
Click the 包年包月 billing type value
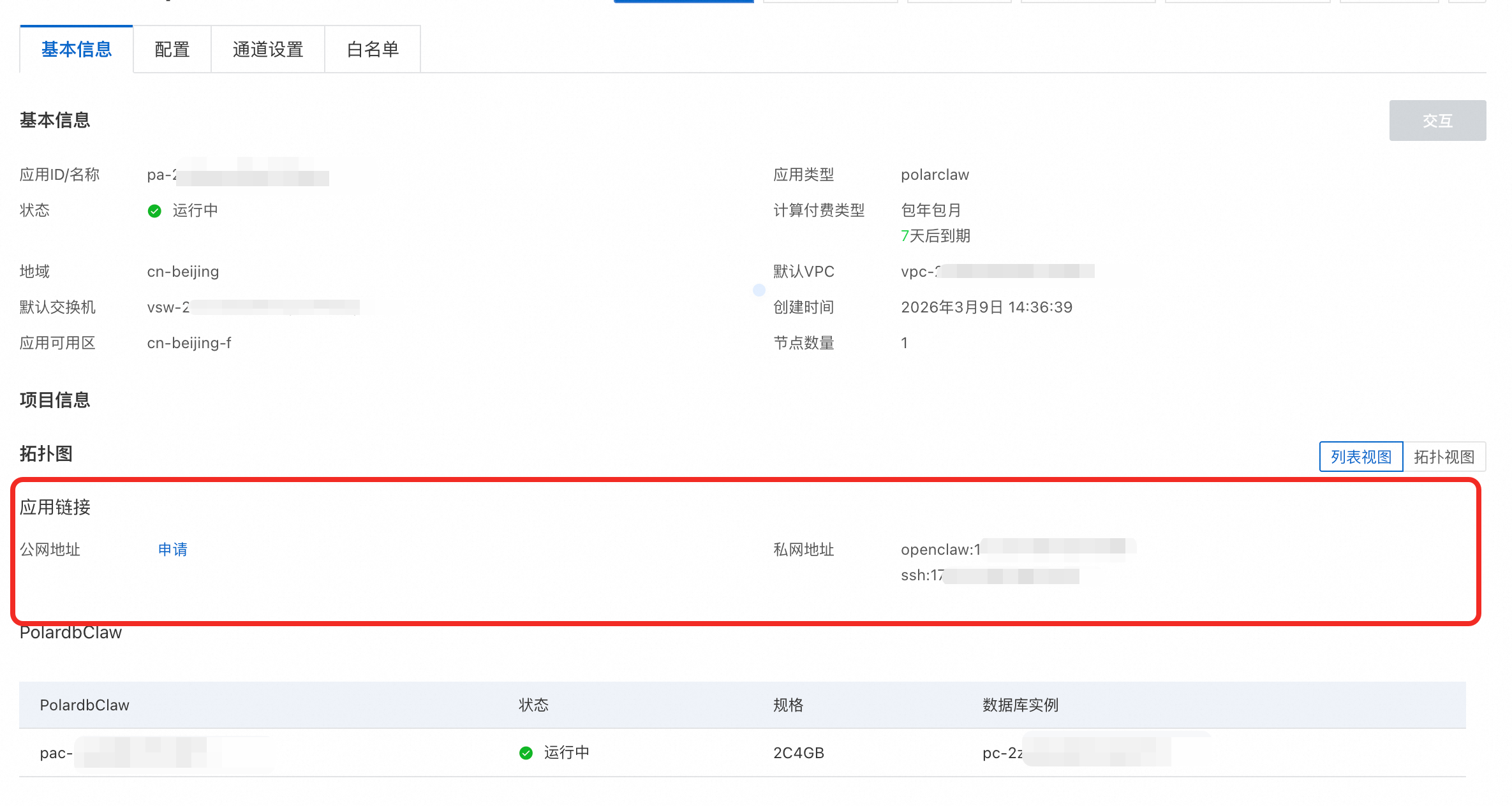(x=931, y=210)
